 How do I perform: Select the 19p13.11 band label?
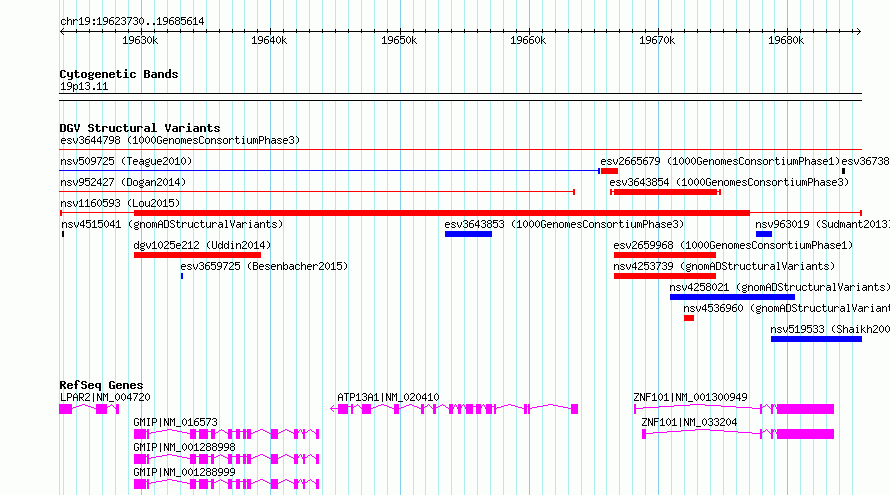(x=83, y=86)
